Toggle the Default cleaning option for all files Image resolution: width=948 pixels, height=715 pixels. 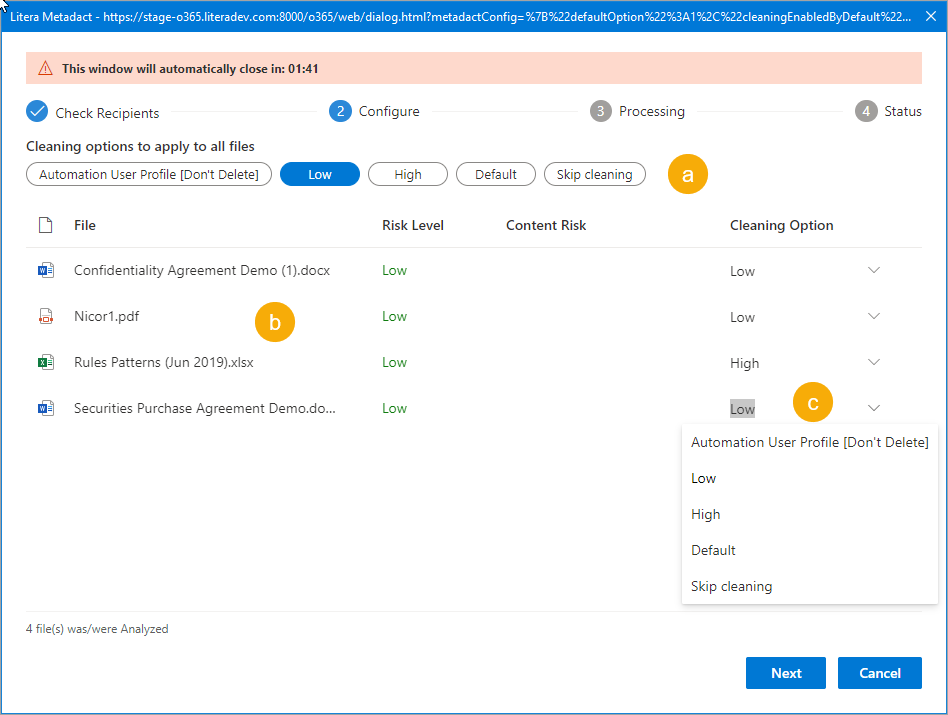496,174
